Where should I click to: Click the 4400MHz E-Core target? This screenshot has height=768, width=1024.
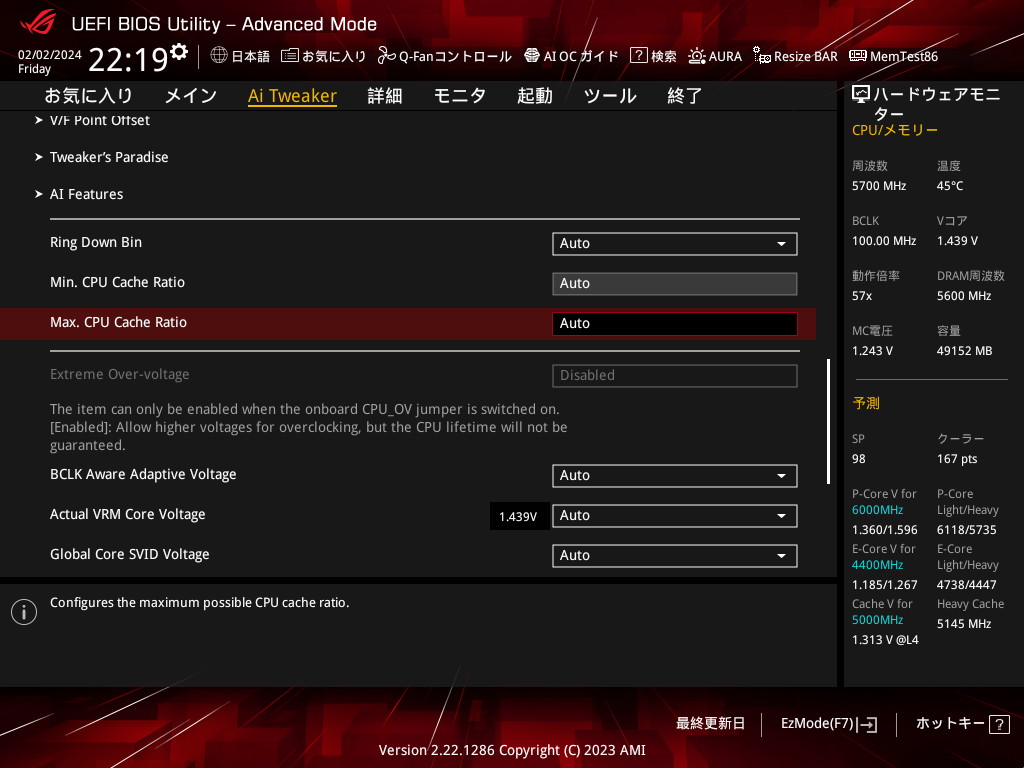(877, 565)
